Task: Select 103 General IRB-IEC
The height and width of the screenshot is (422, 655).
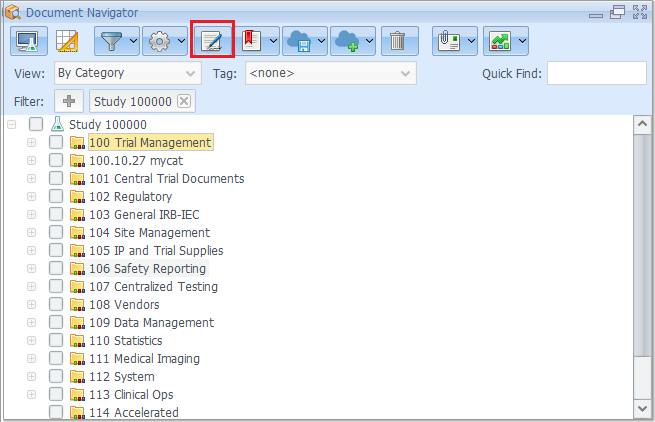Action: pyautogui.click(x=144, y=215)
